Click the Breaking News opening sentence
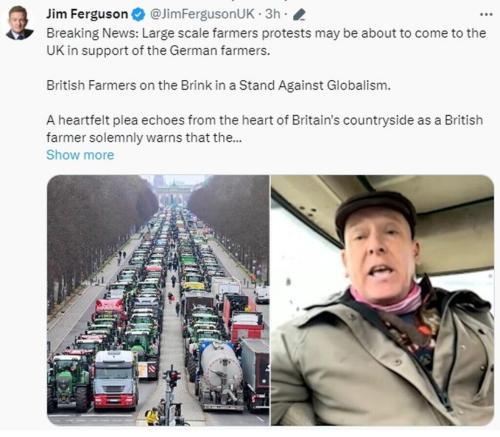 click(266, 42)
